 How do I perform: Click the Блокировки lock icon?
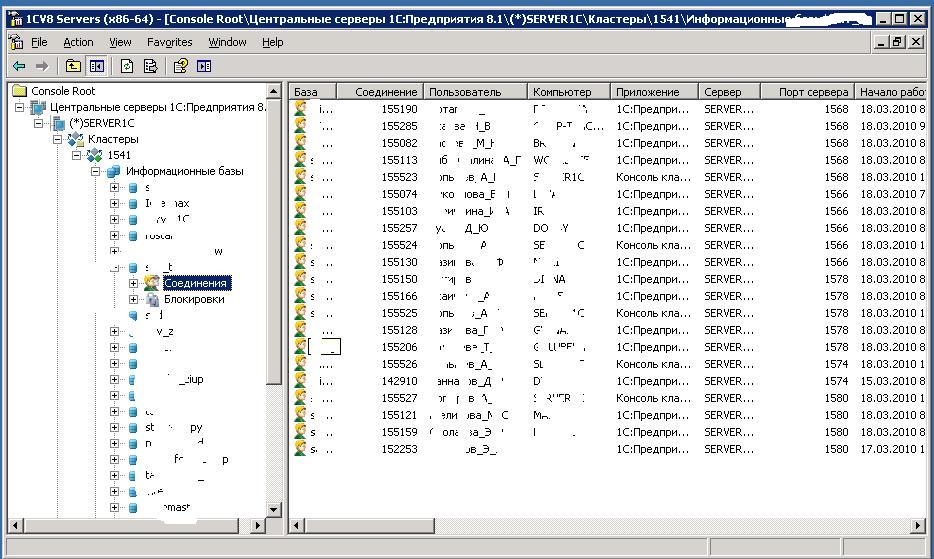(x=152, y=299)
